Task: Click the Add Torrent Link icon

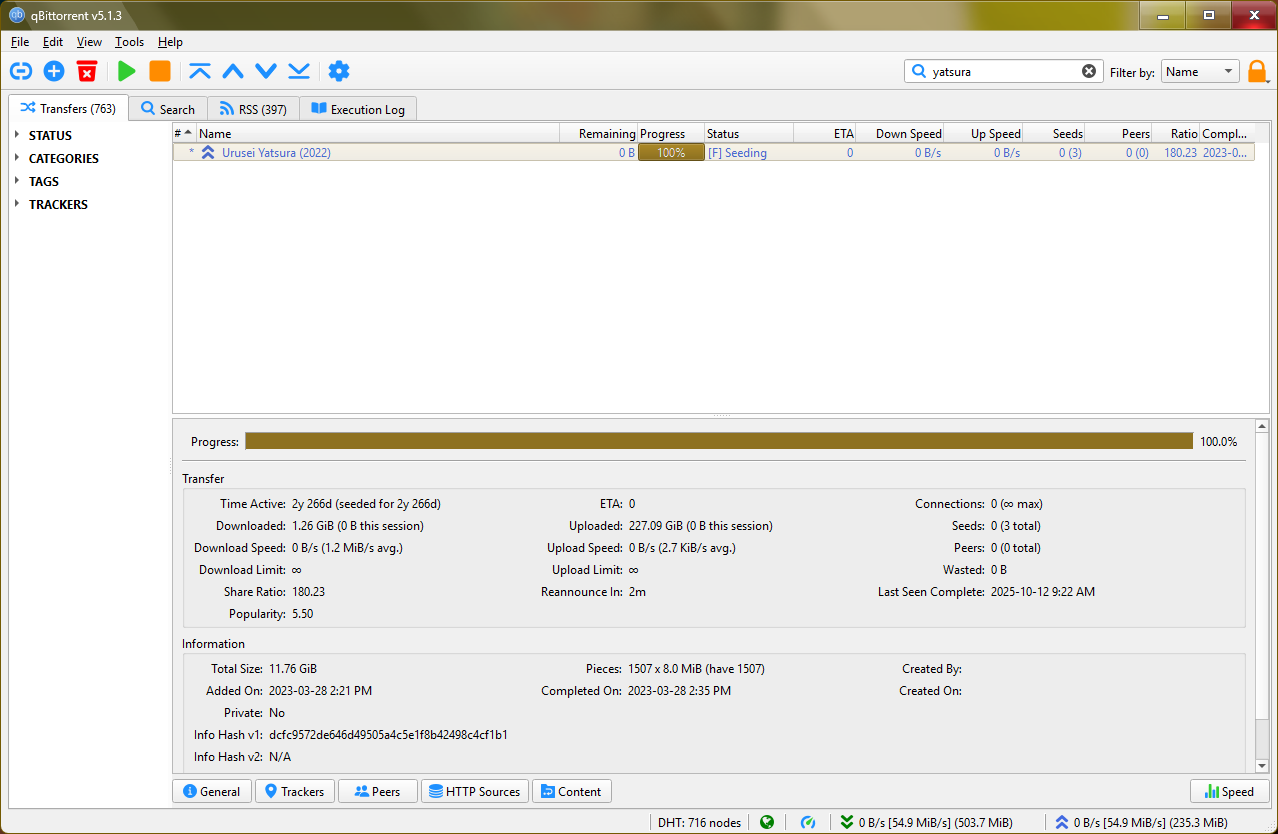Action: [x=21, y=71]
